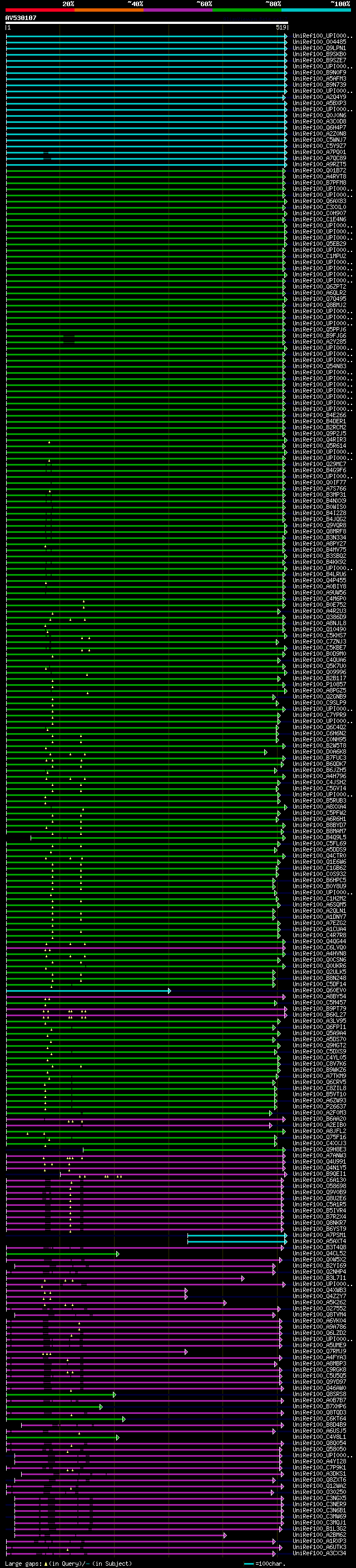Image resolution: width=356 pixels, height=1568 pixels.
Task: Select hit label UniRef100_C6H6N2
Action: pyautogui.click(x=319, y=734)
